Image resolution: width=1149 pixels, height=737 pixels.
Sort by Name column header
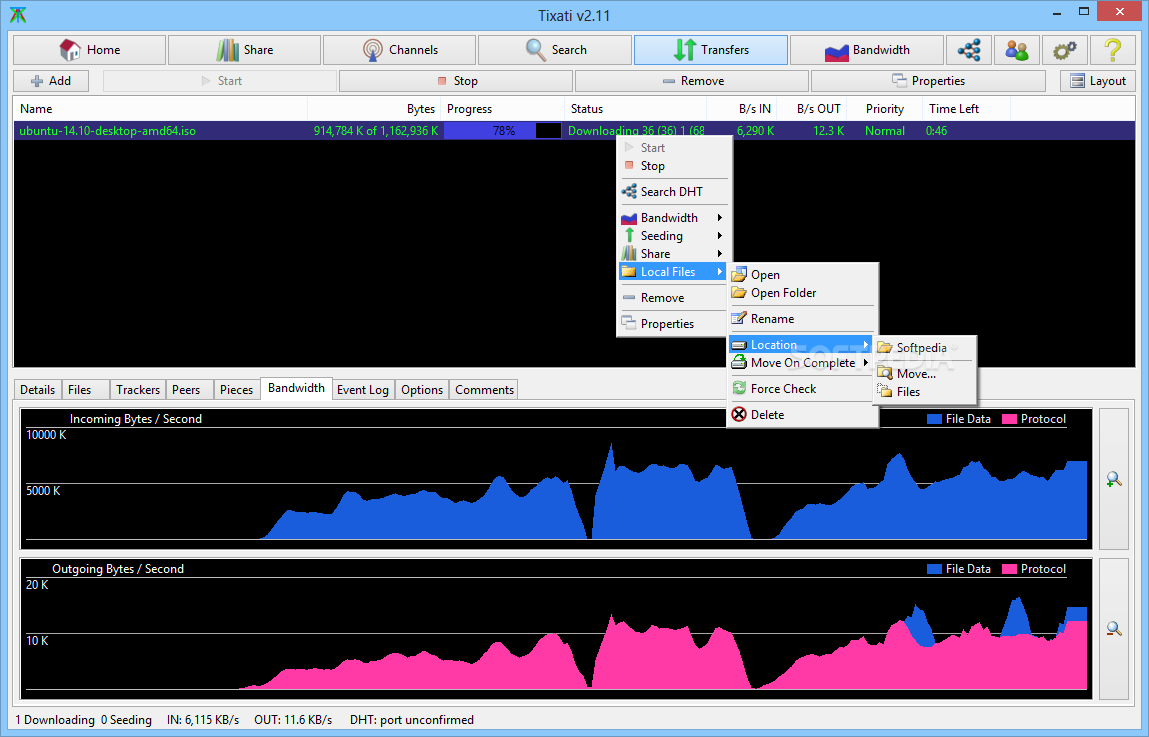tap(160, 108)
